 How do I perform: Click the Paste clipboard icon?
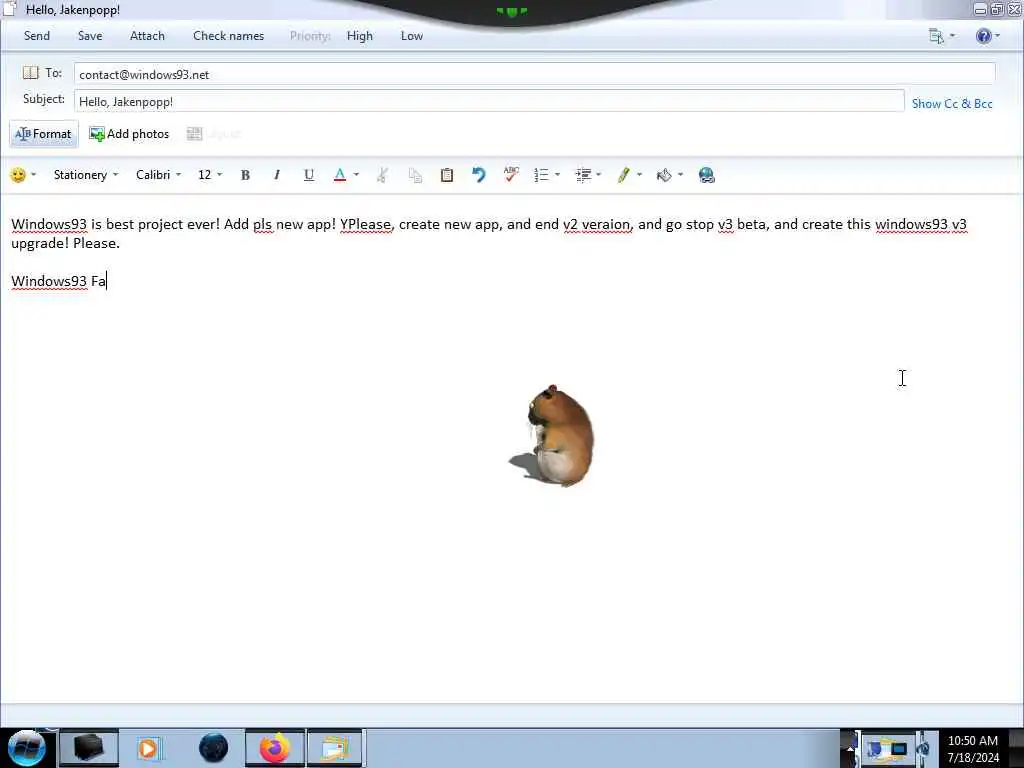tap(447, 175)
